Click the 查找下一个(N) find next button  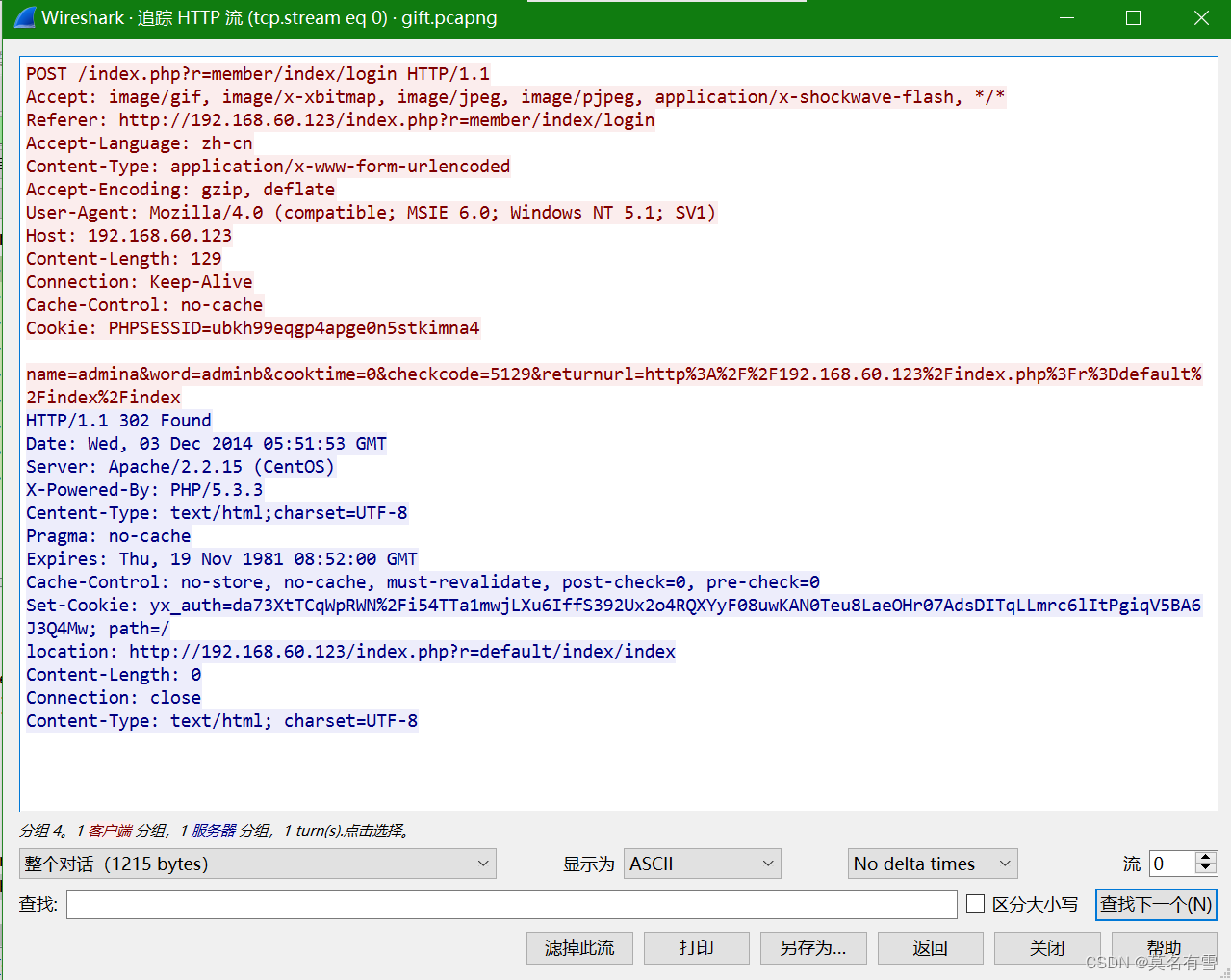point(1156,905)
